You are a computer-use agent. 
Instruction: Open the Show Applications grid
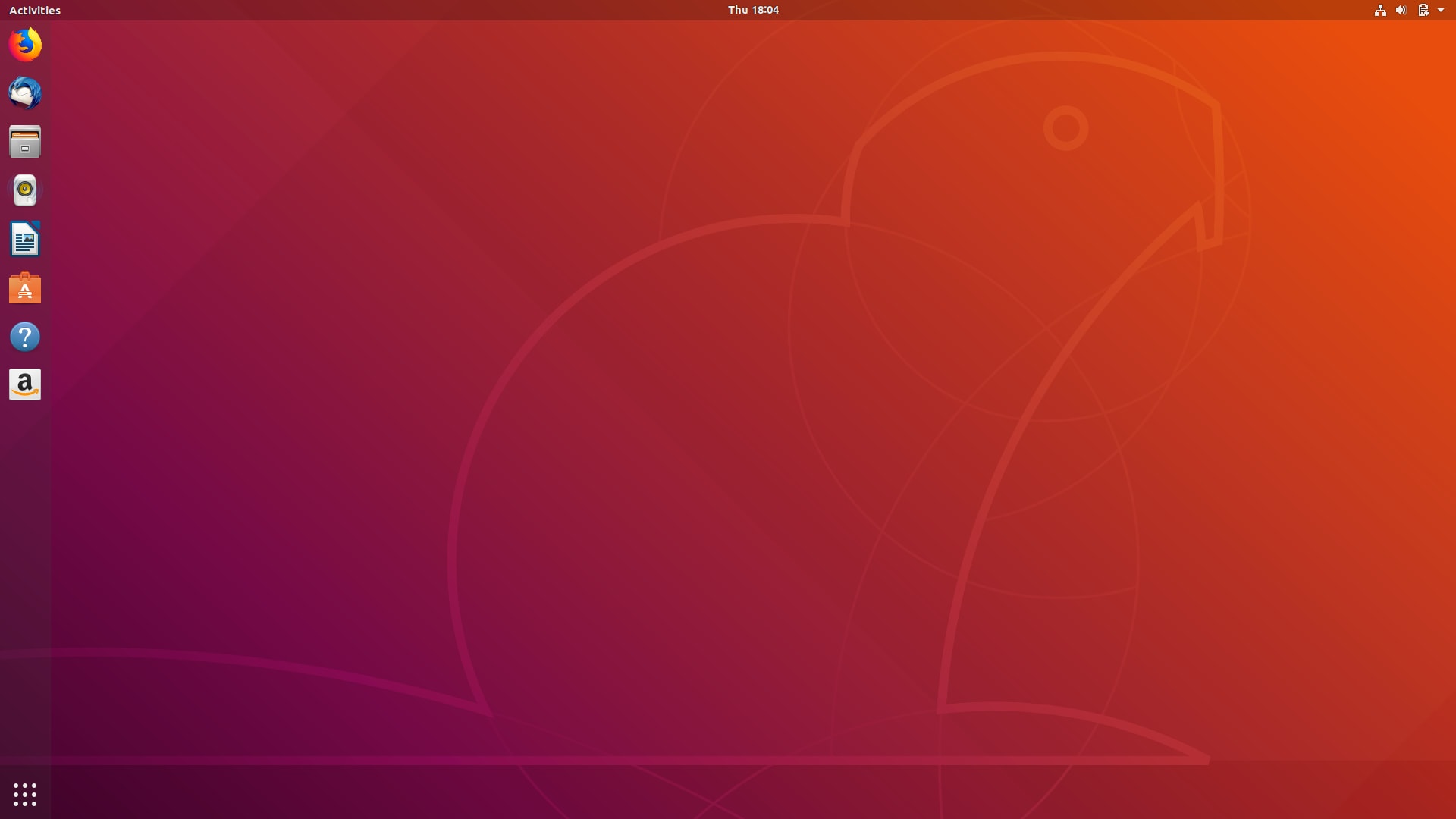click(x=25, y=794)
